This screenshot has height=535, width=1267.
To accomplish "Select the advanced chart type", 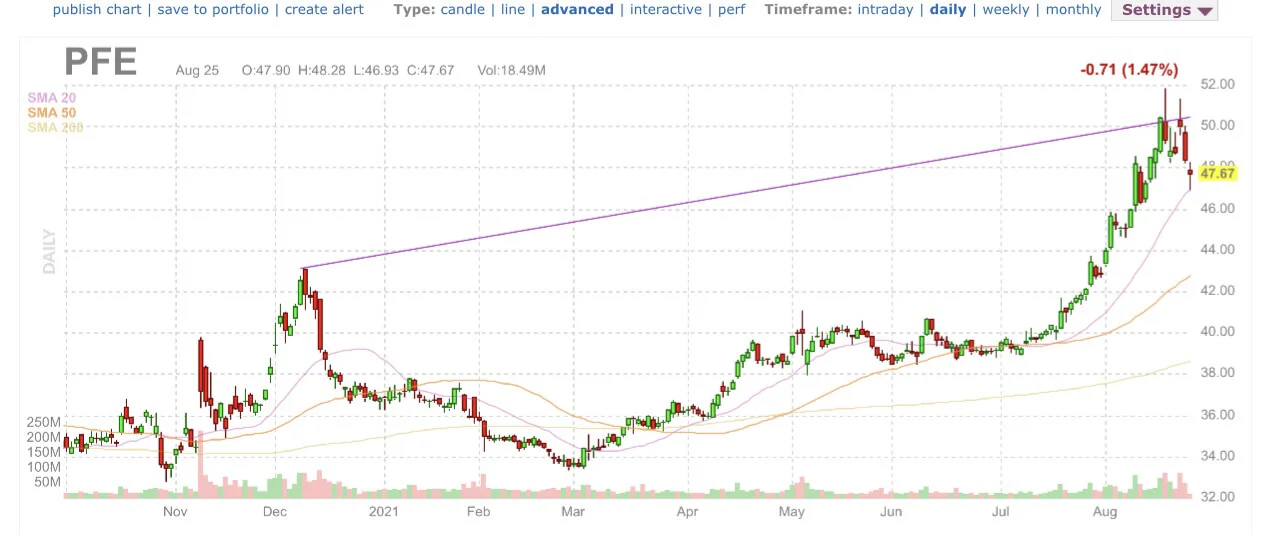I will pos(577,9).
